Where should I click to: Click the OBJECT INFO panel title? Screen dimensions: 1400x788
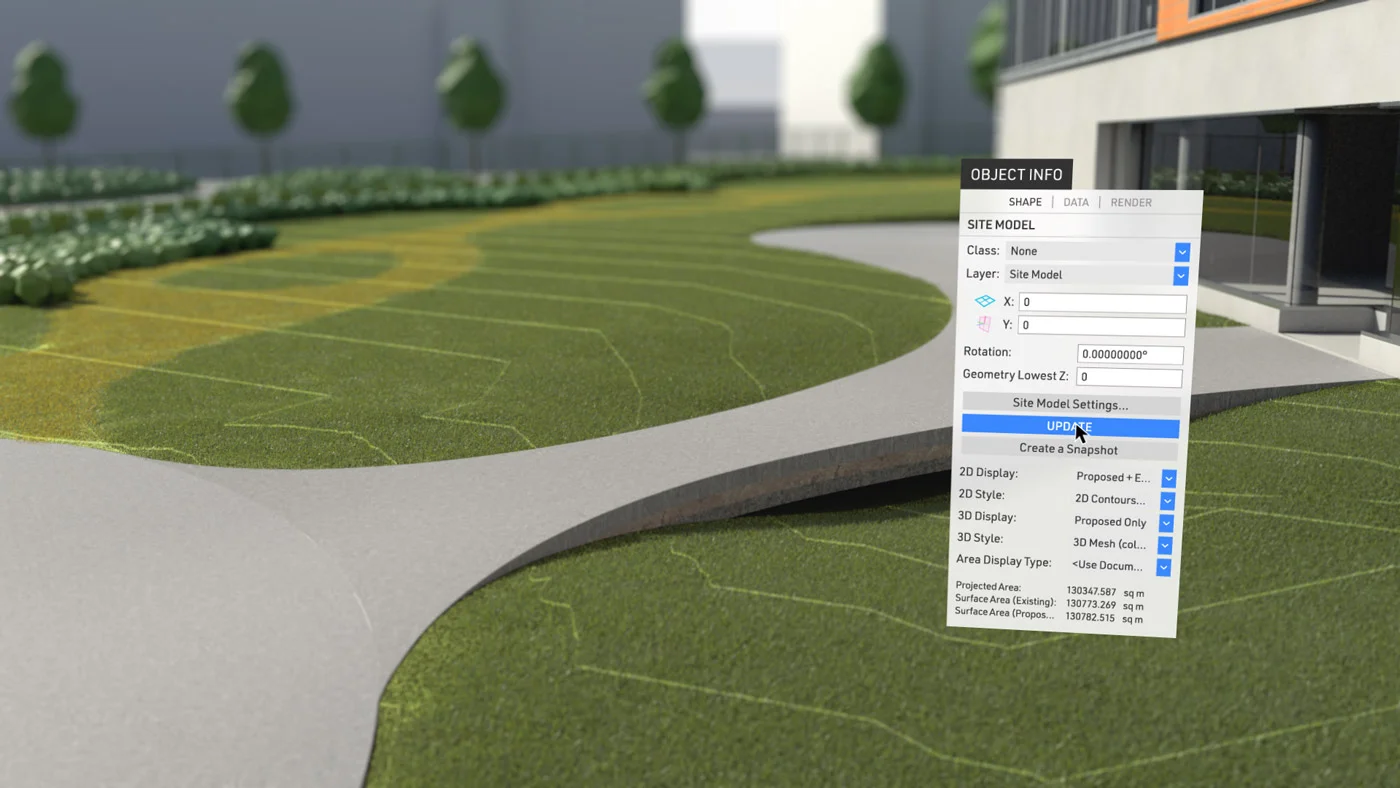tap(1016, 175)
